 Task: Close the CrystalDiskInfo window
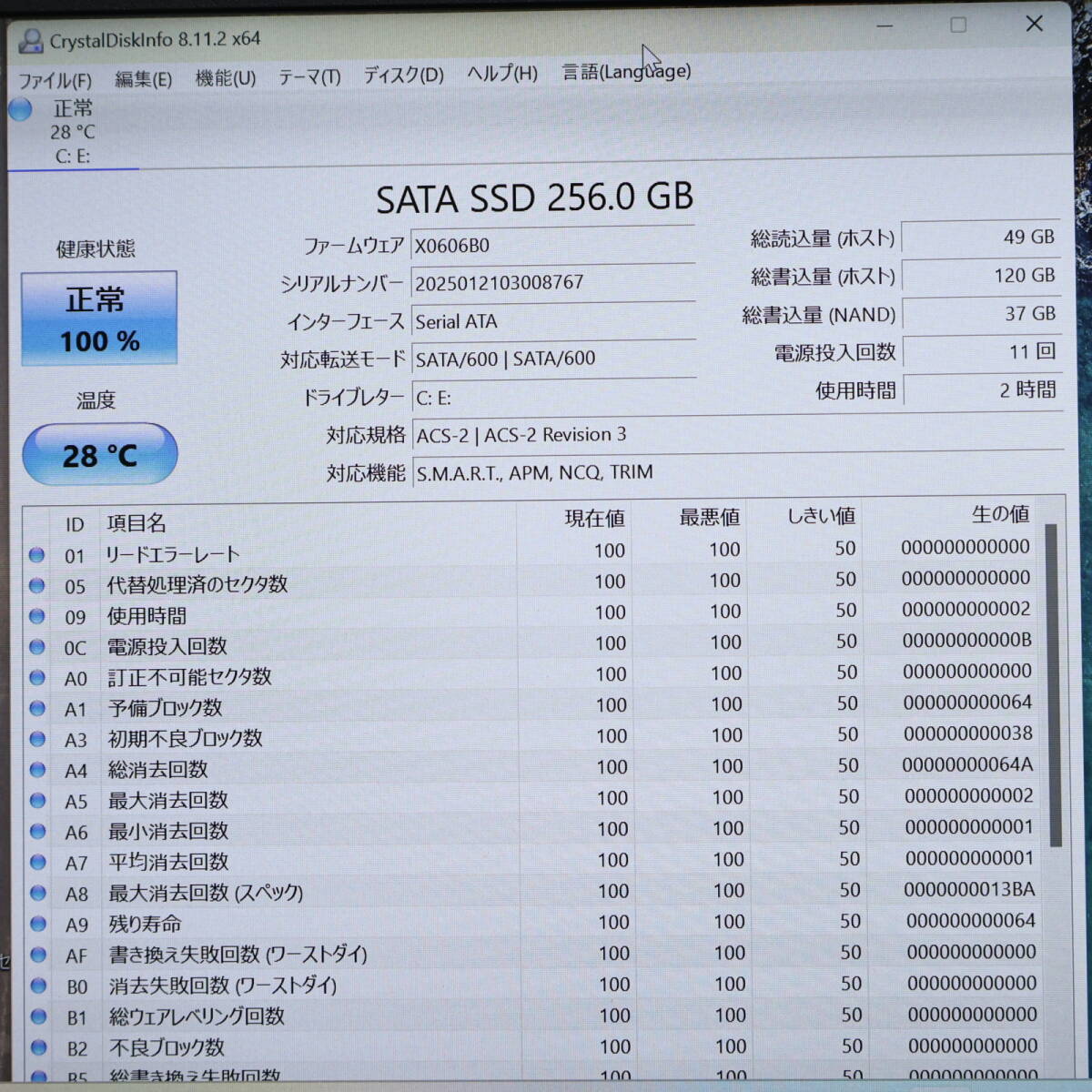[1035, 24]
